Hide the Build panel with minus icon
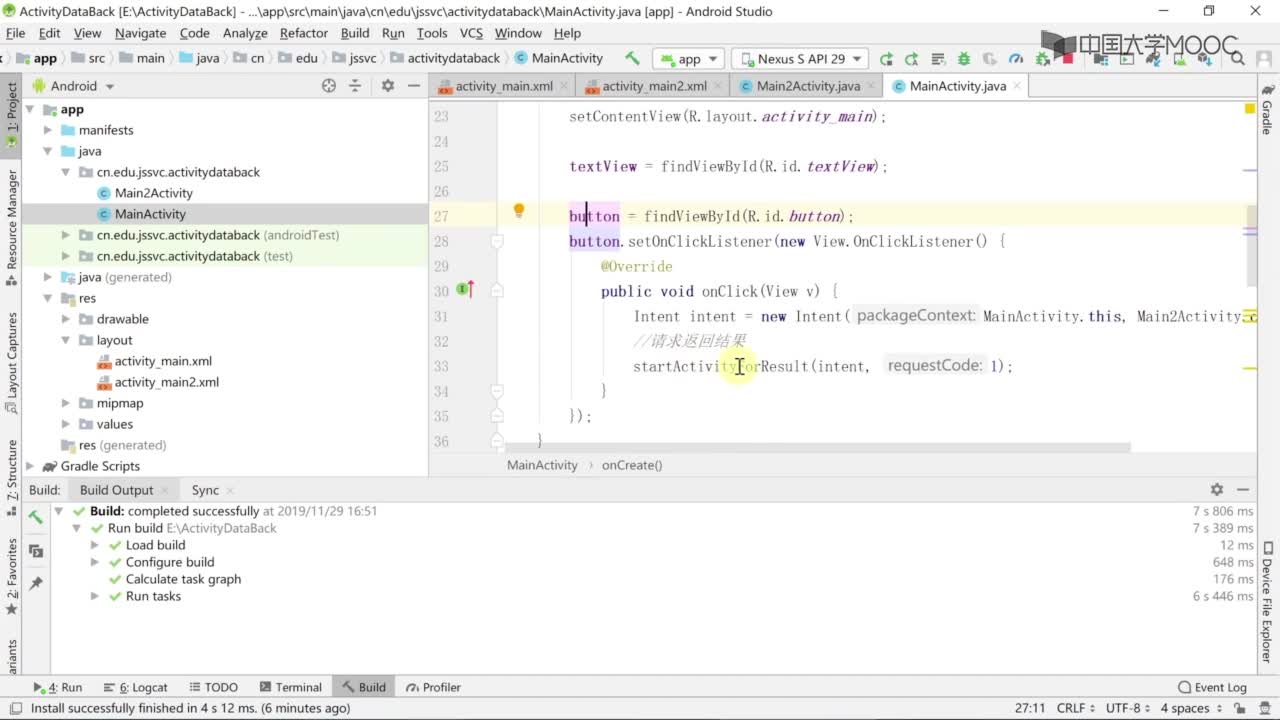The image size is (1280, 720). pyautogui.click(x=1243, y=490)
